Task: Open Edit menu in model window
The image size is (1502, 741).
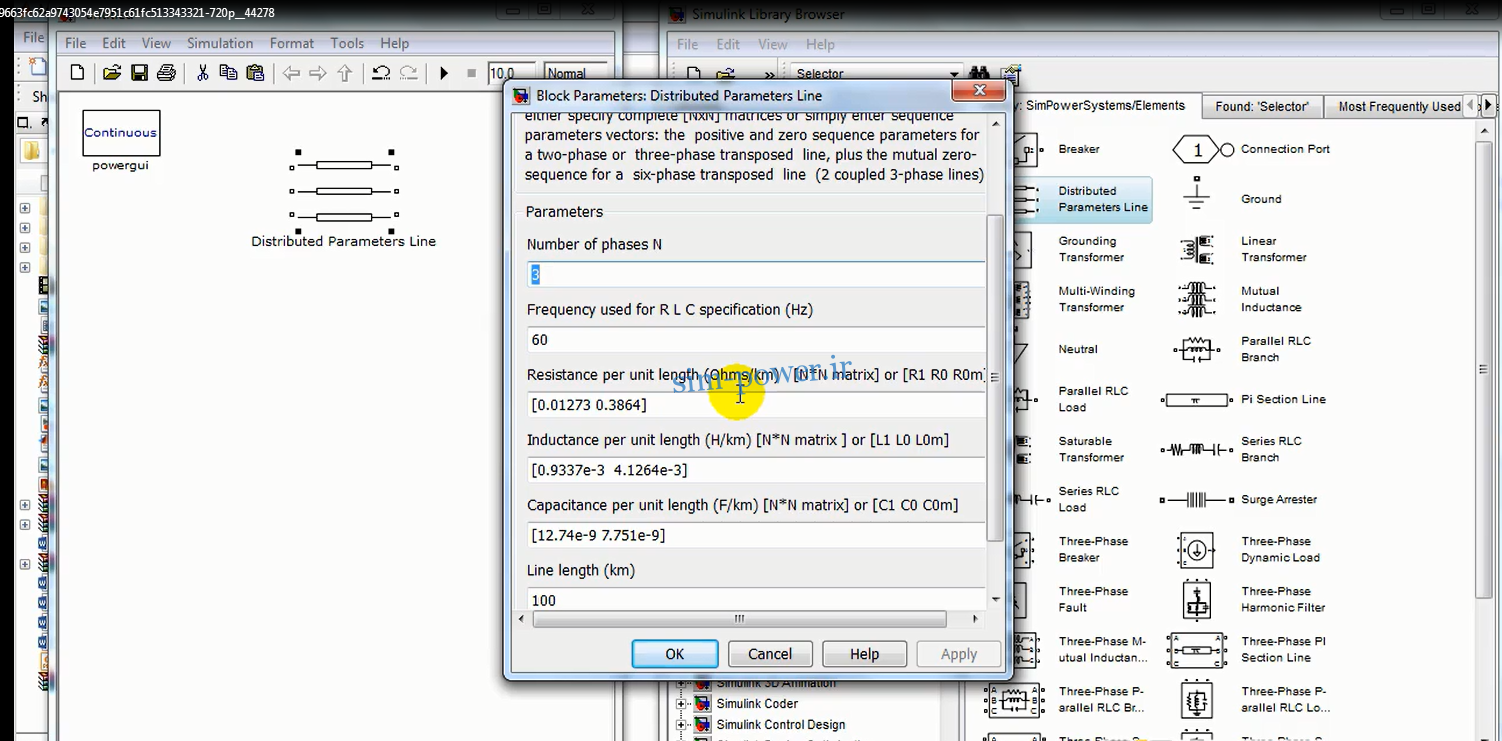Action: click(114, 43)
